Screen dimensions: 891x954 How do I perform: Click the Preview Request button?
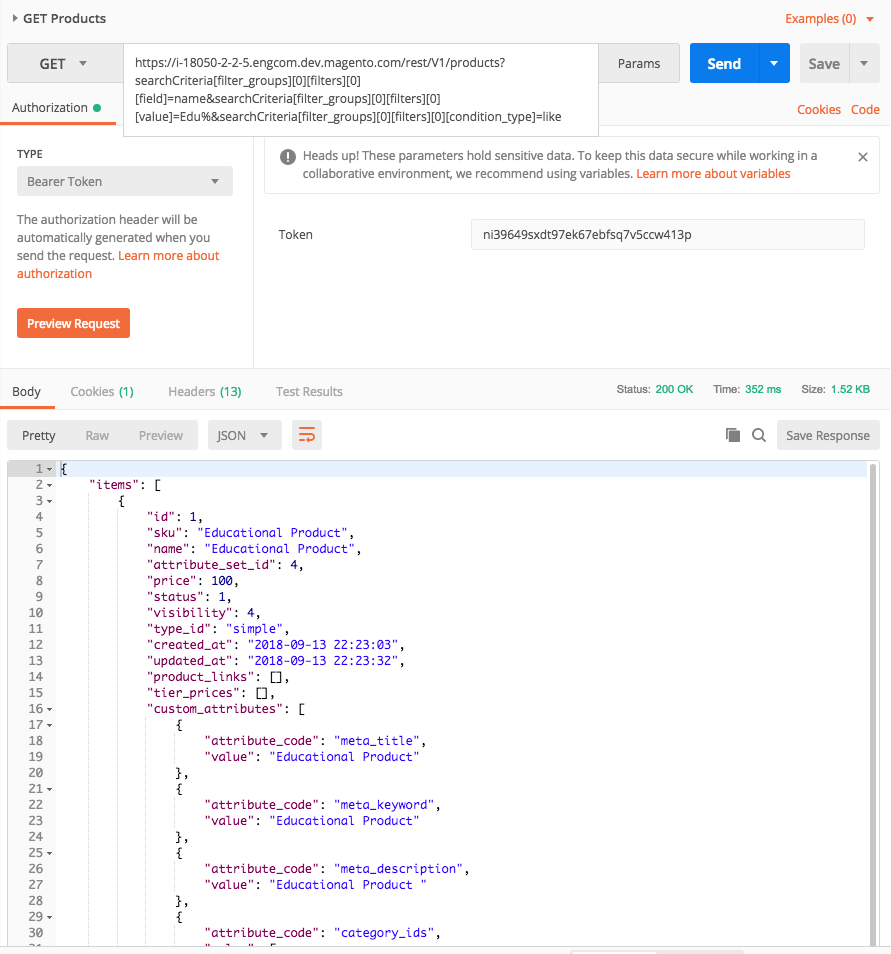[73, 323]
